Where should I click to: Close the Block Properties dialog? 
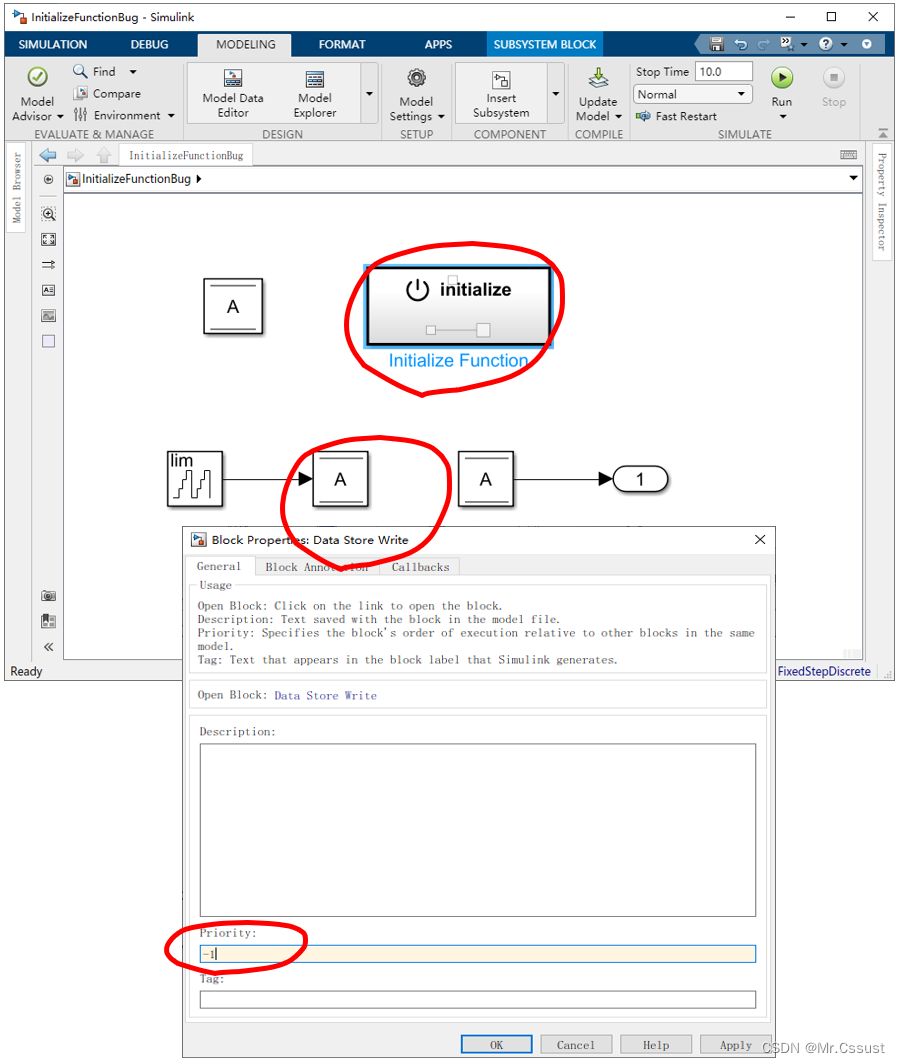(x=760, y=540)
